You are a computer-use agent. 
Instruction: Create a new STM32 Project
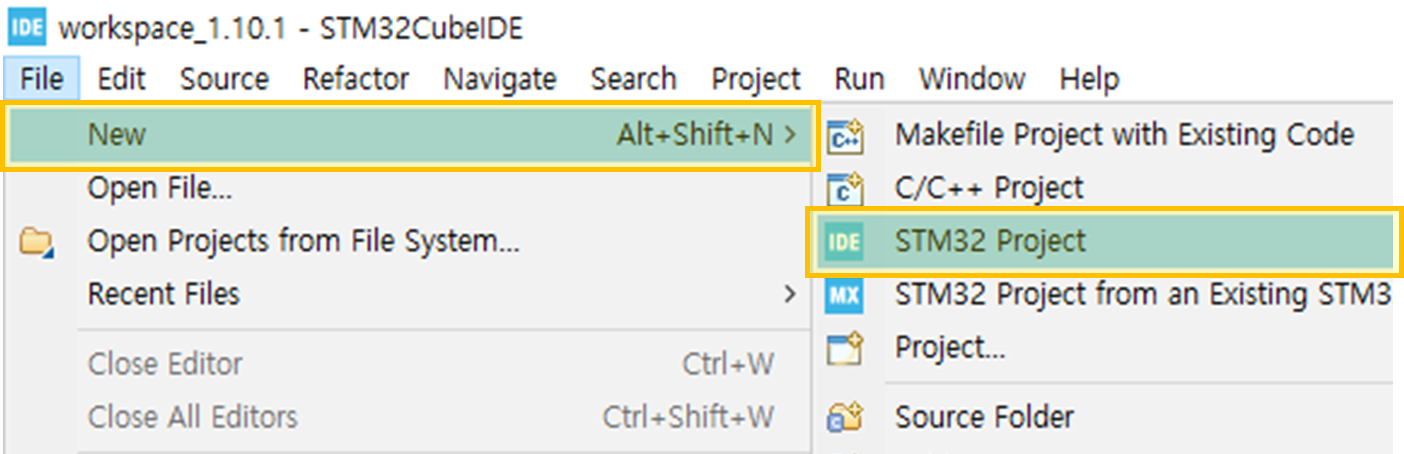point(1104,241)
